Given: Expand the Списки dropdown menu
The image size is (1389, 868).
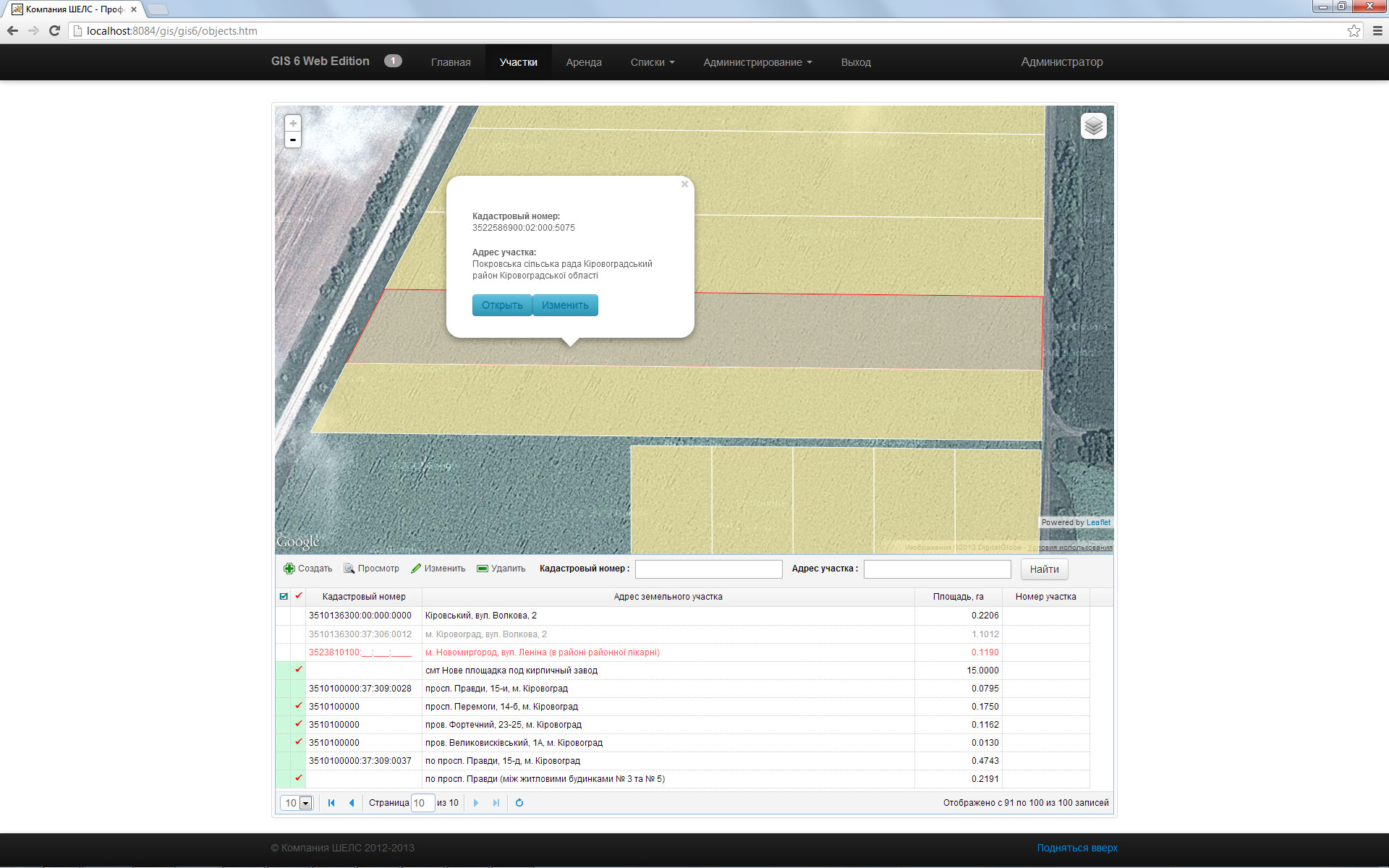Looking at the screenshot, I should [652, 62].
